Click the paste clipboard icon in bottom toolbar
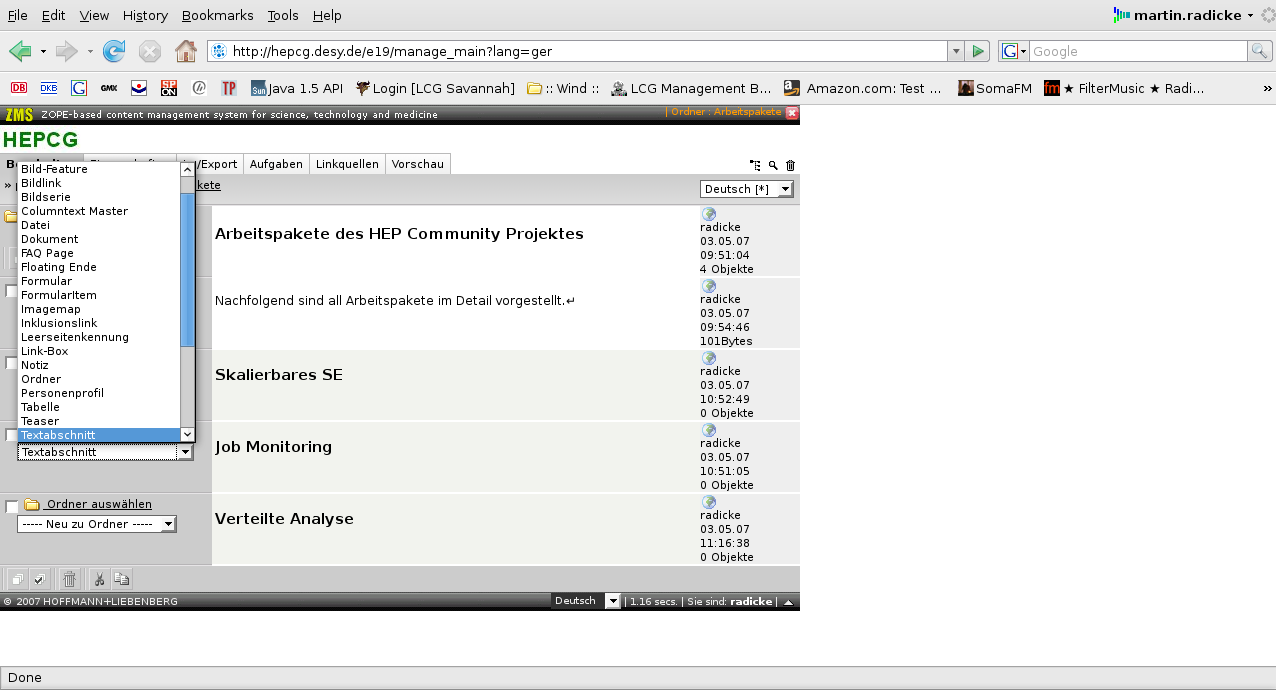Viewport: 1276px width, 690px height. [x=121, y=578]
